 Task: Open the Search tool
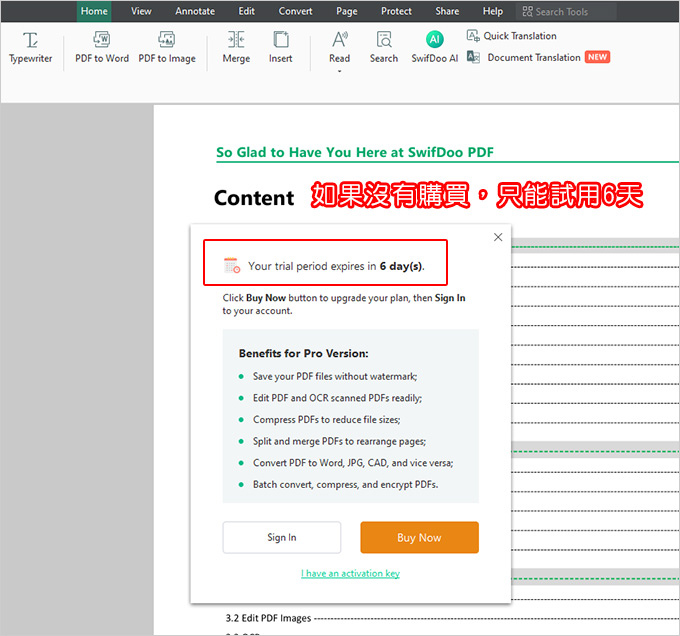click(384, 47)
